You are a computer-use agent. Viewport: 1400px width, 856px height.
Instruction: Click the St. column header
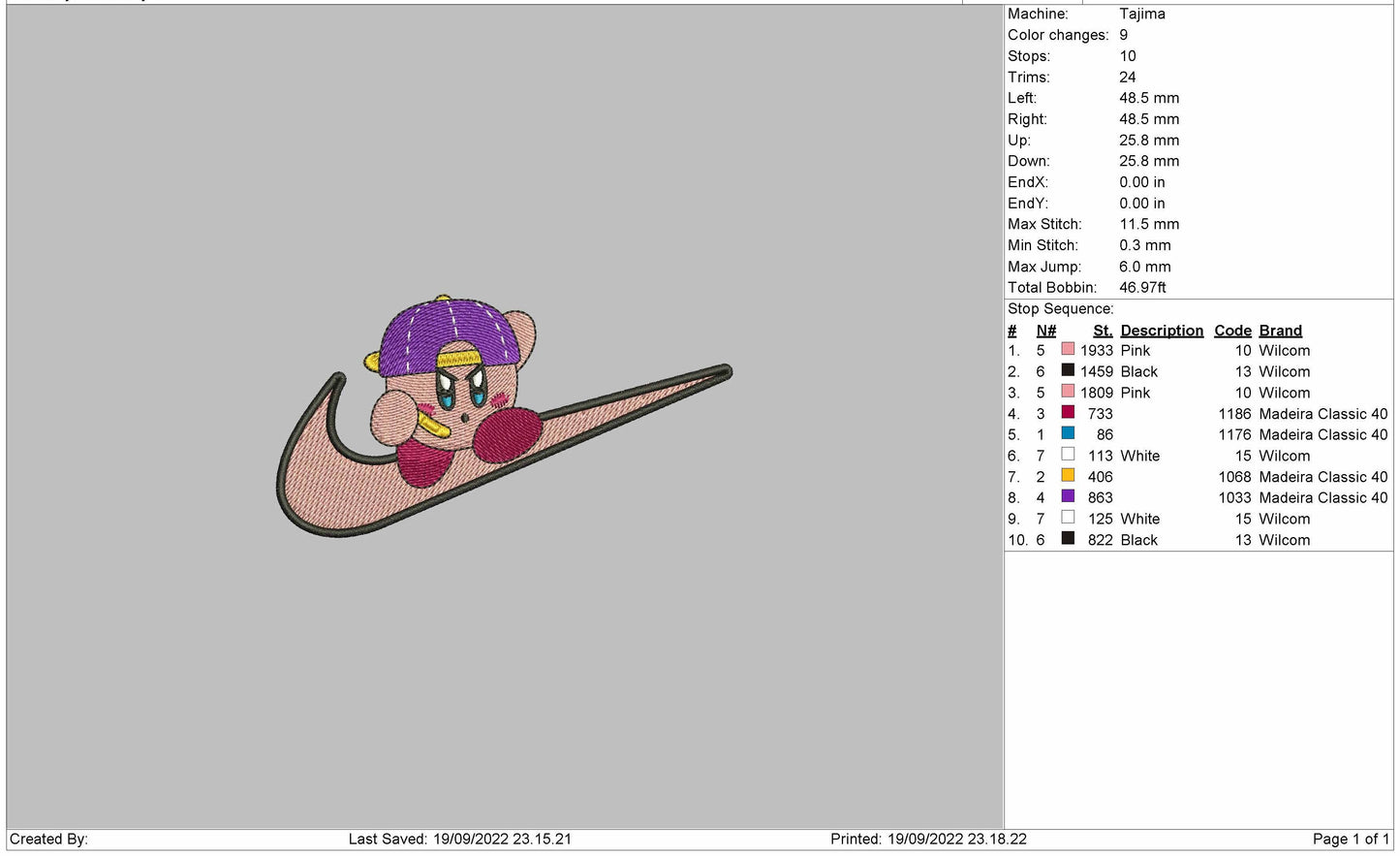coord(1103,331)
